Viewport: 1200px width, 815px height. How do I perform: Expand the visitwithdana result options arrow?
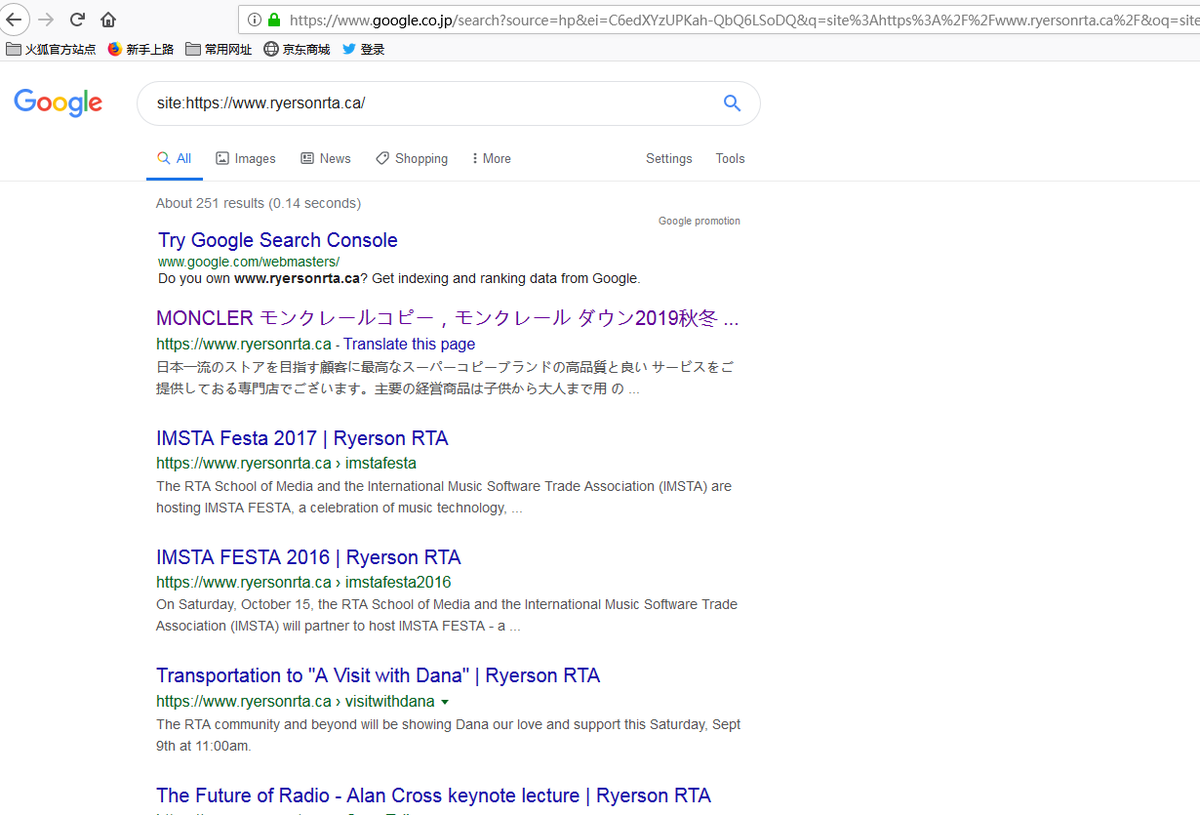[444, 702]
